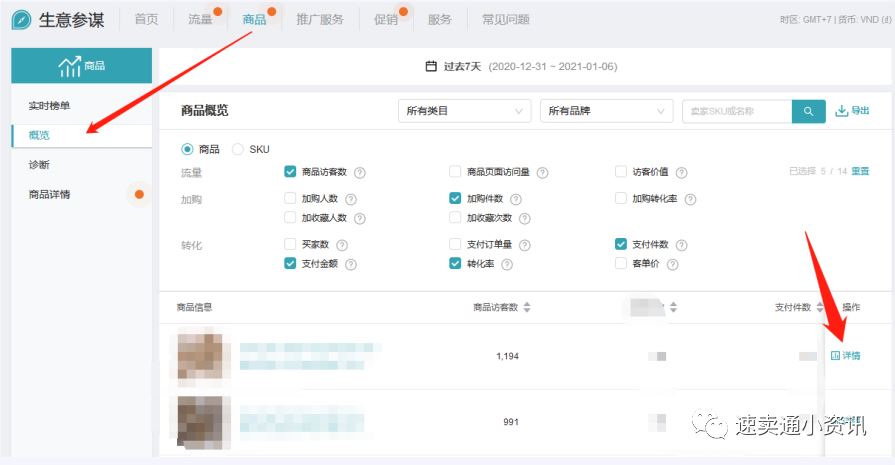Click the help icon next to 商品访客数 checkbox
The image size is (895, 465).
(x=360, y=172)
